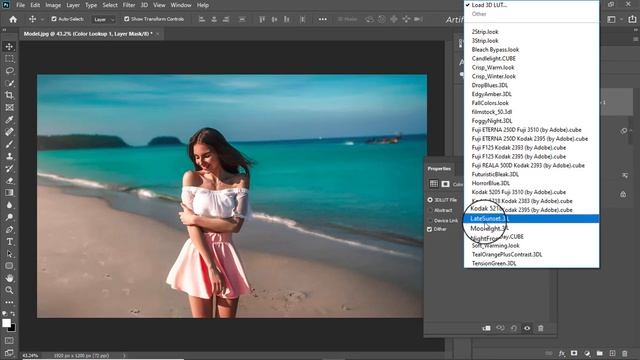The width and height of the screenshot is (640, 360).
Task: Create new layer in Layers panel
Action: coord(612,353)
